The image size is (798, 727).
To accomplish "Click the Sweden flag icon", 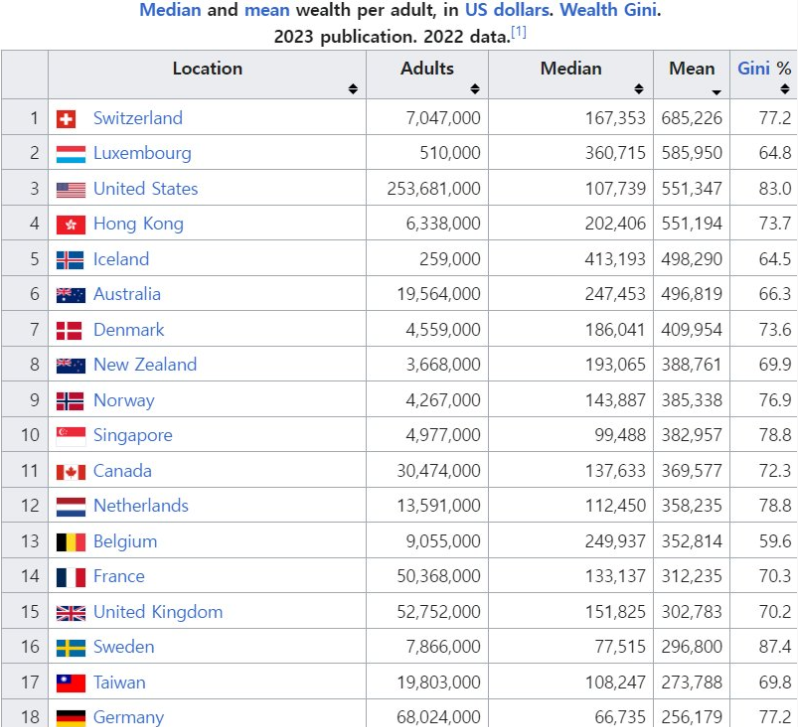I will 70,648.
